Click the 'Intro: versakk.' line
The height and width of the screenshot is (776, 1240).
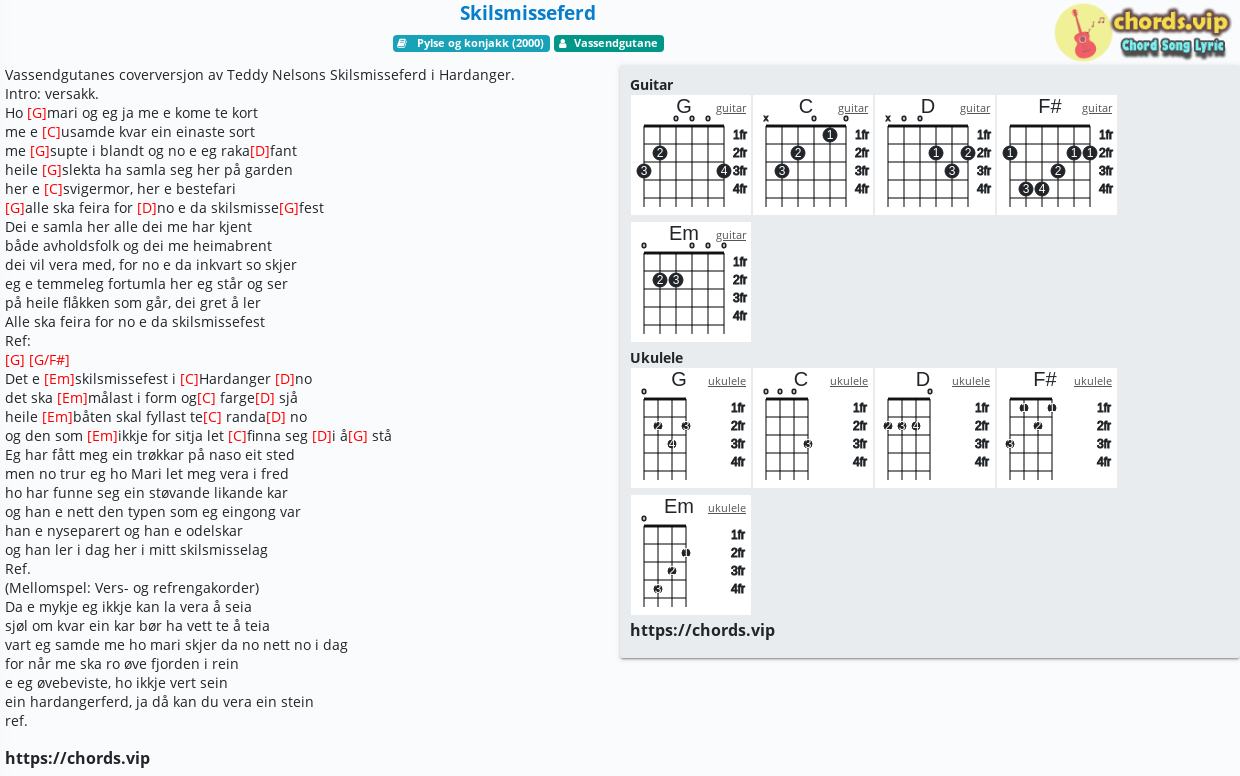tap(52, 94)
